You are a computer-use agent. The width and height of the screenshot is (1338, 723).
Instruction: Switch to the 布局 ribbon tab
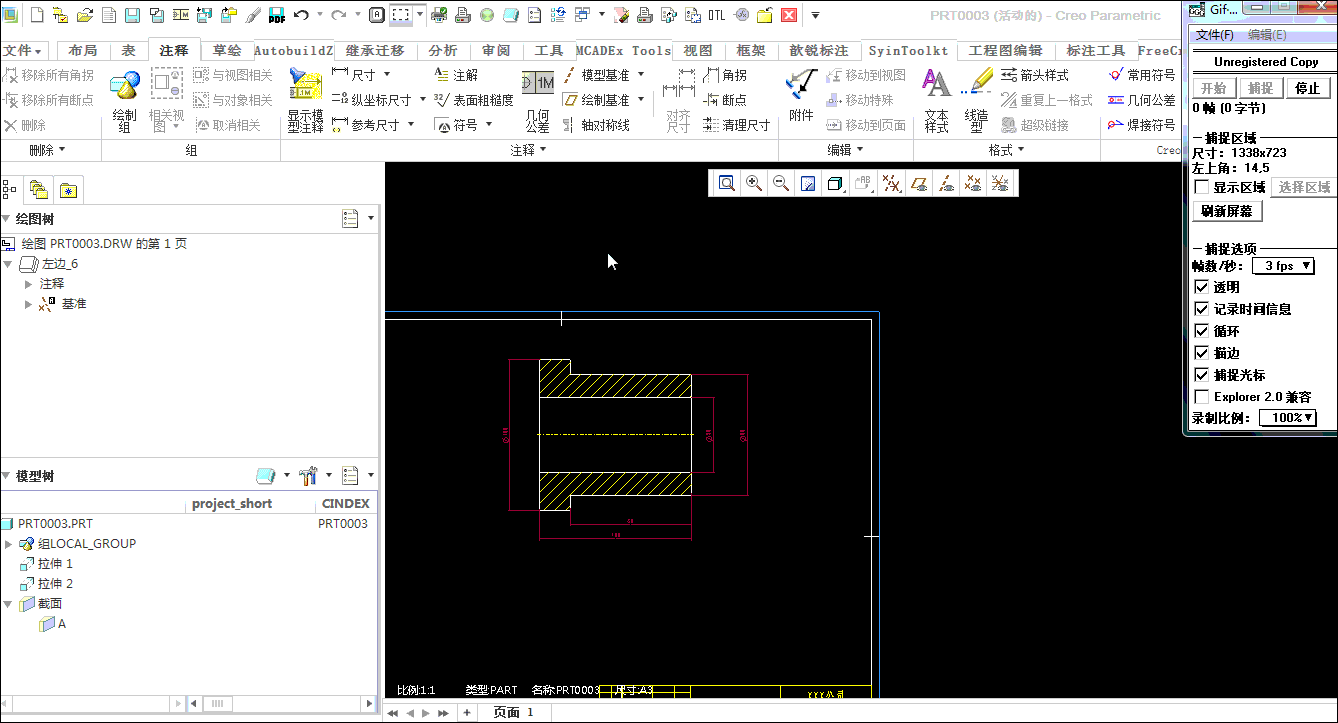point(83,50)
